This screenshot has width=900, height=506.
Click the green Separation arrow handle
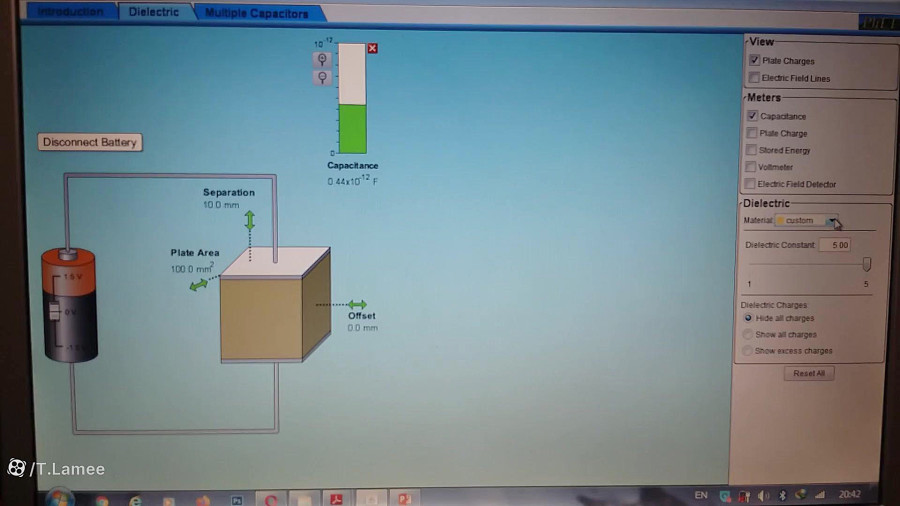click(x=250, y=220)
